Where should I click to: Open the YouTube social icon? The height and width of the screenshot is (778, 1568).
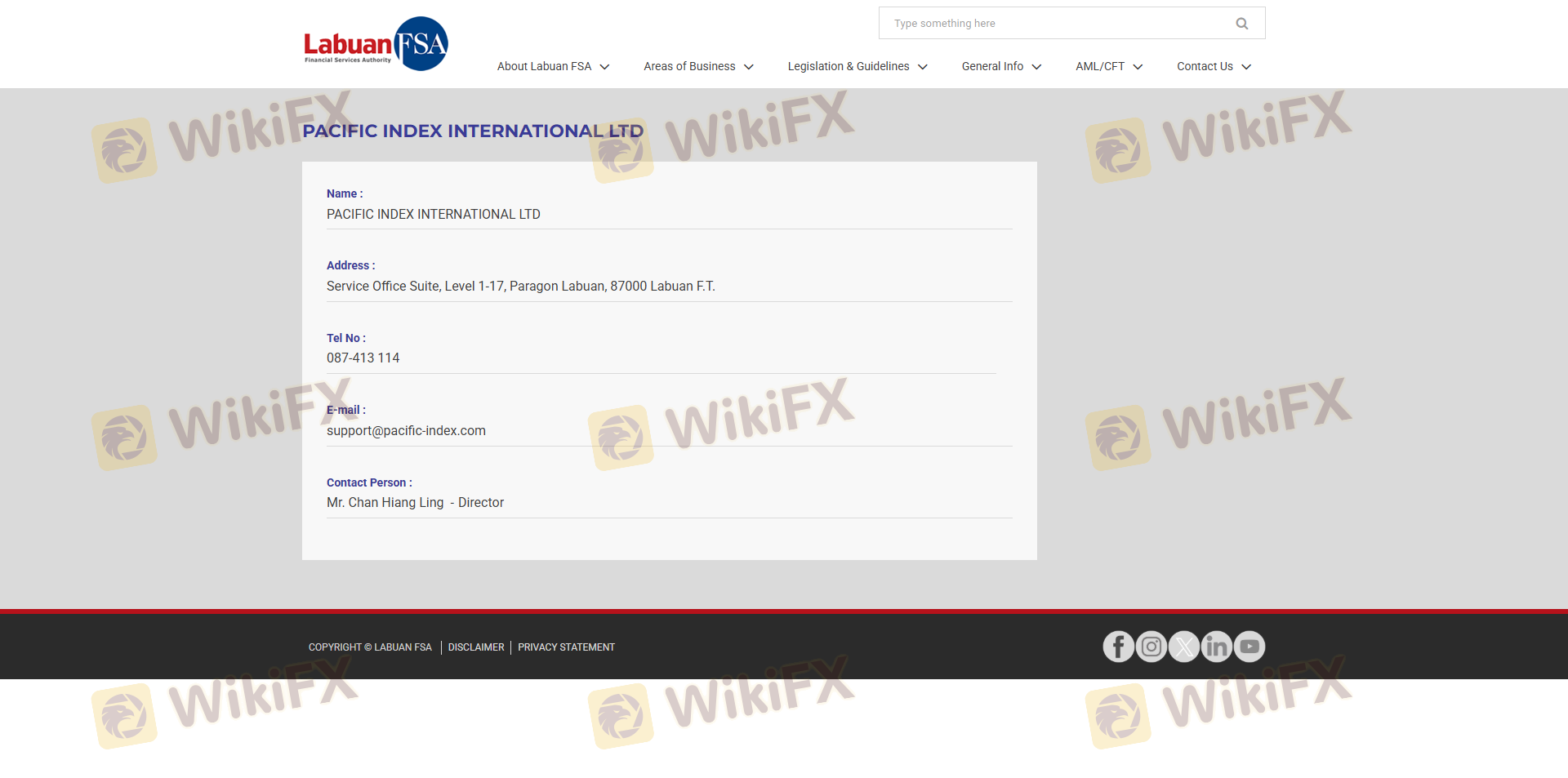tap(1249, 647)
